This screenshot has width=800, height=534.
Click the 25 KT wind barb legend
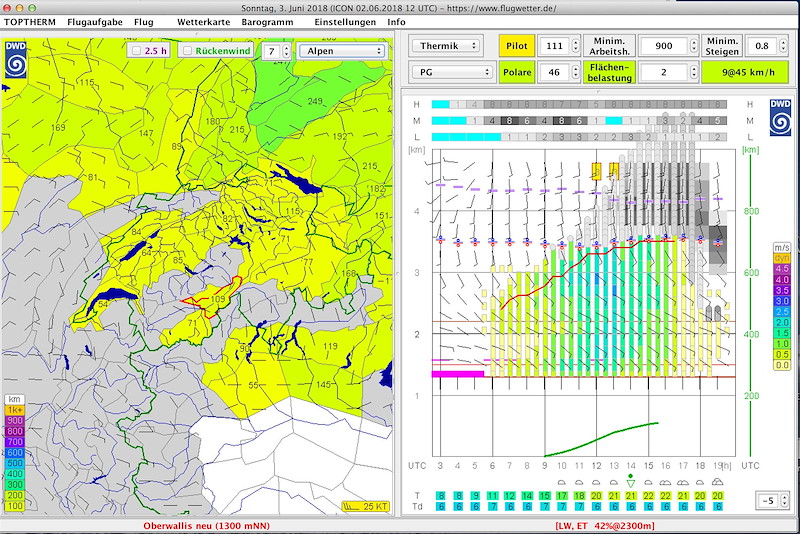[365, 506]
